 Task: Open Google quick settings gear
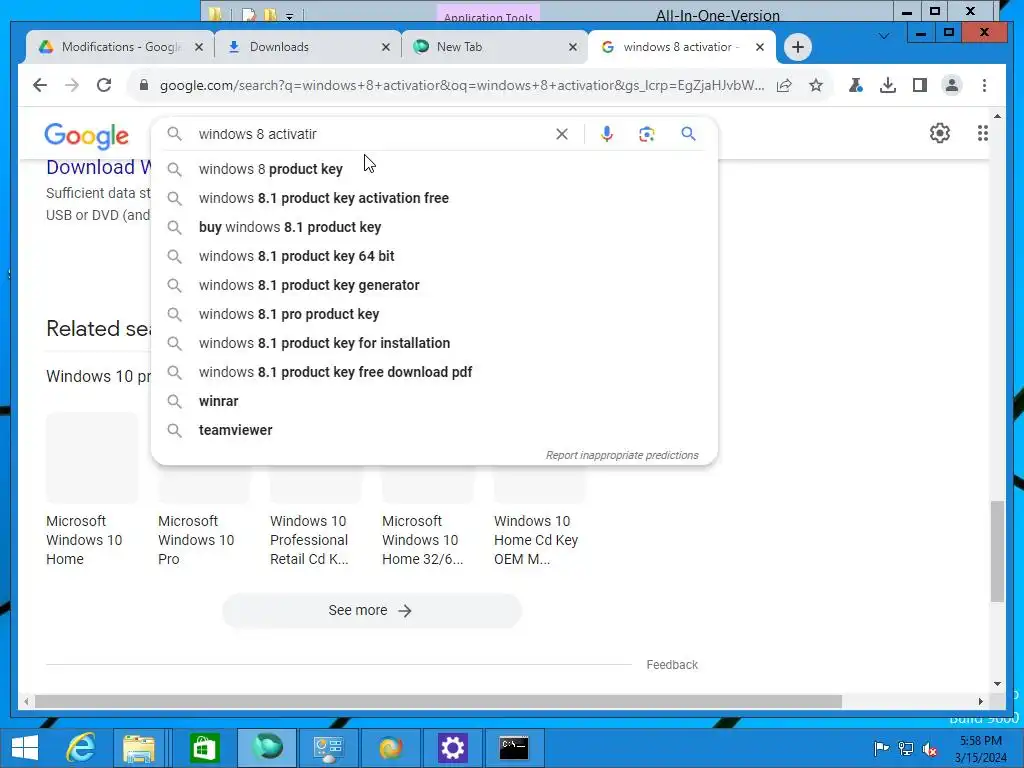(x=940, y=133)
